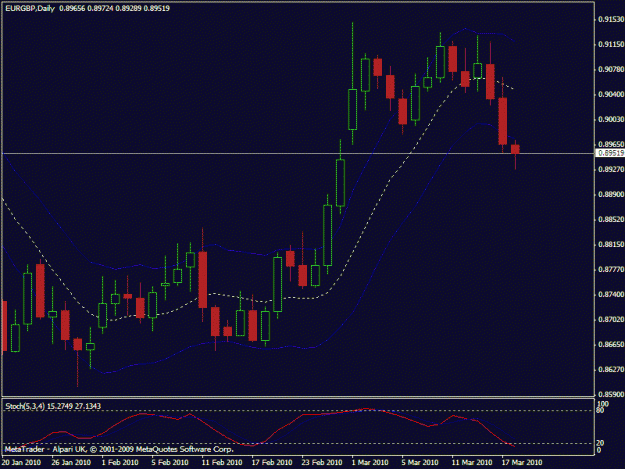Screen dimensions: 625x469
Task: Click the 0.90780 price axis label
Action: pos(611,70)
